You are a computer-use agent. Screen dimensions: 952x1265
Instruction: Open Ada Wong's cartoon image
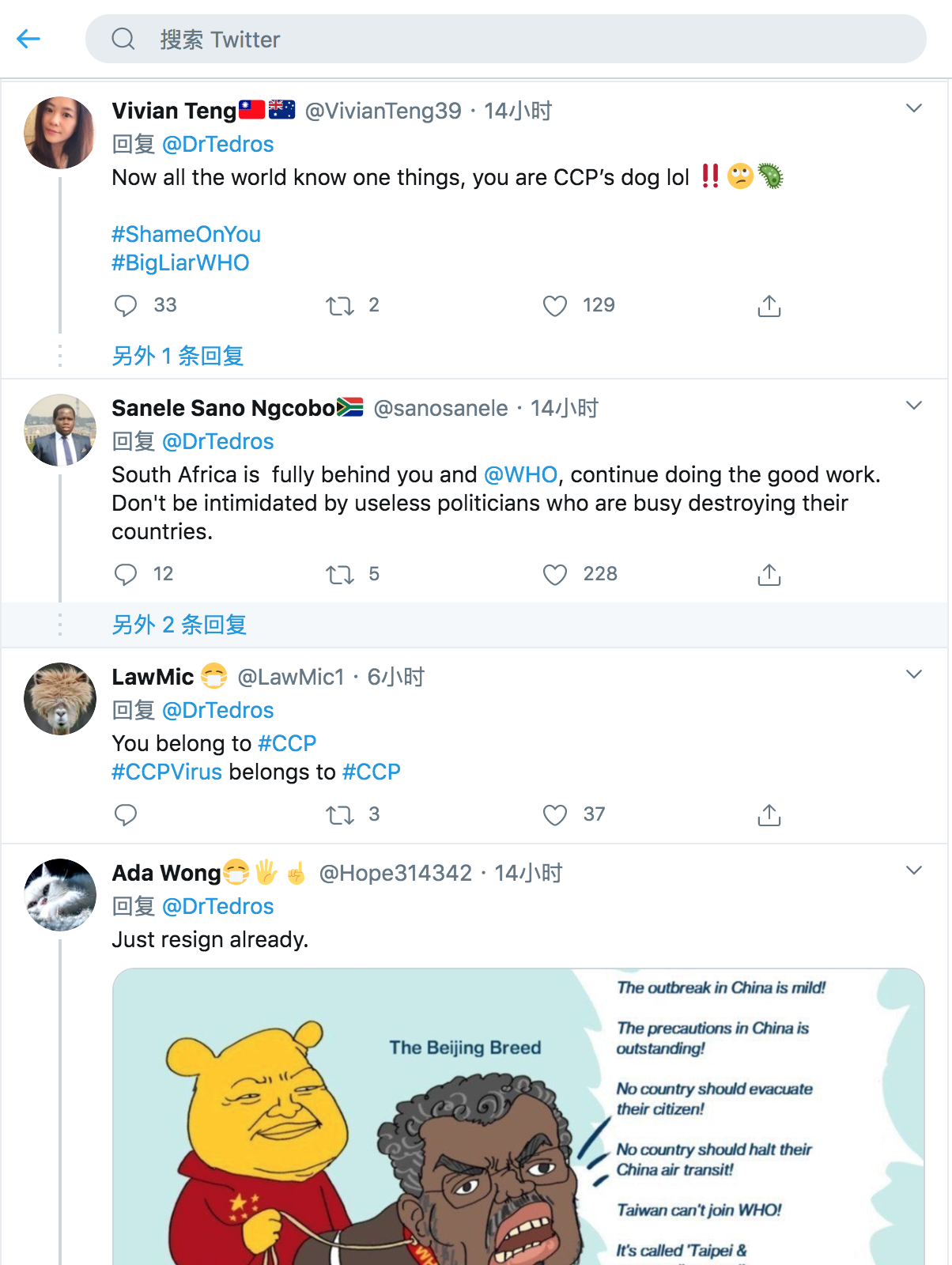pos(518,1116)
